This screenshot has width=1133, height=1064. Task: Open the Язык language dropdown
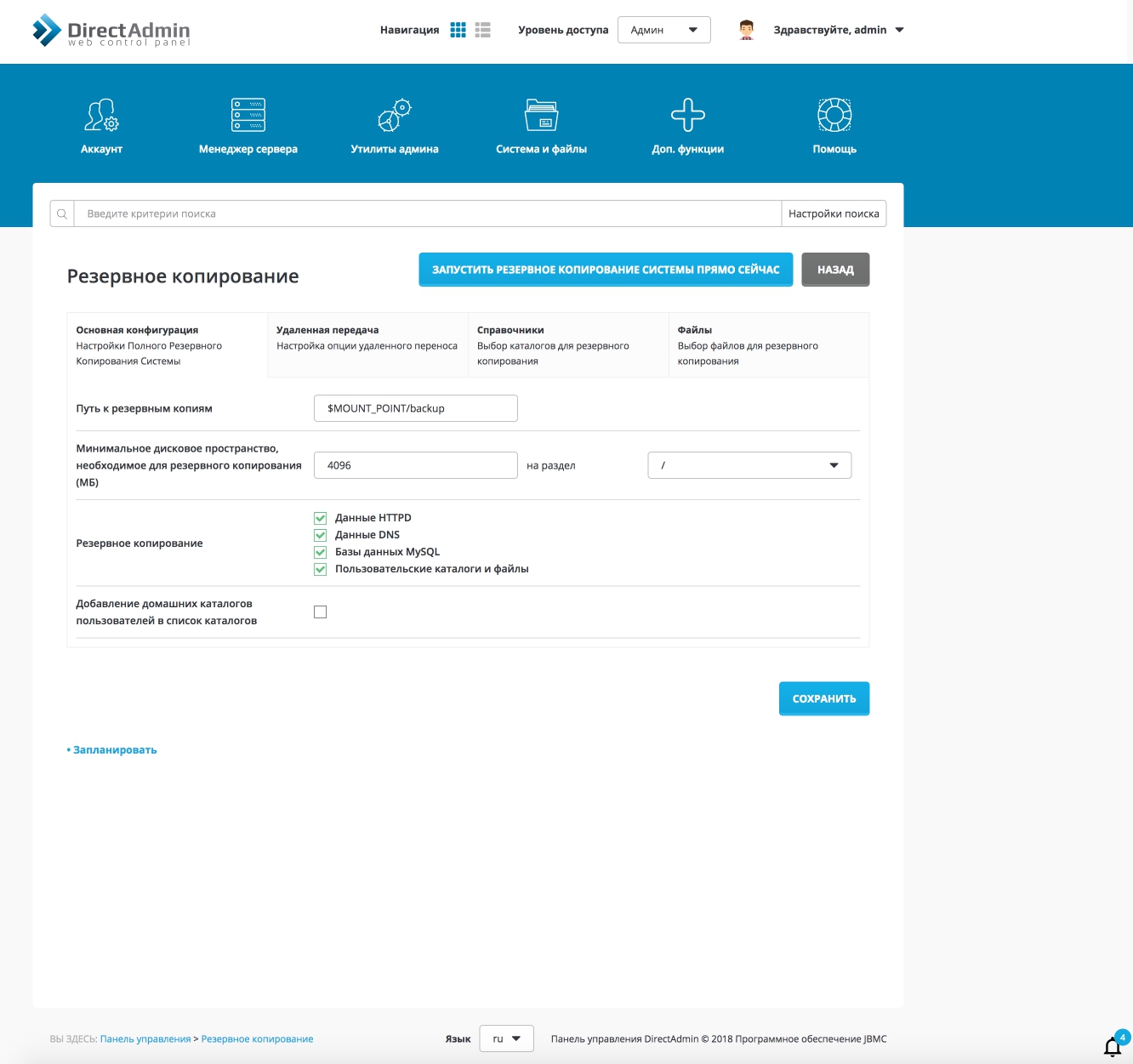[x=506, y=1038]
